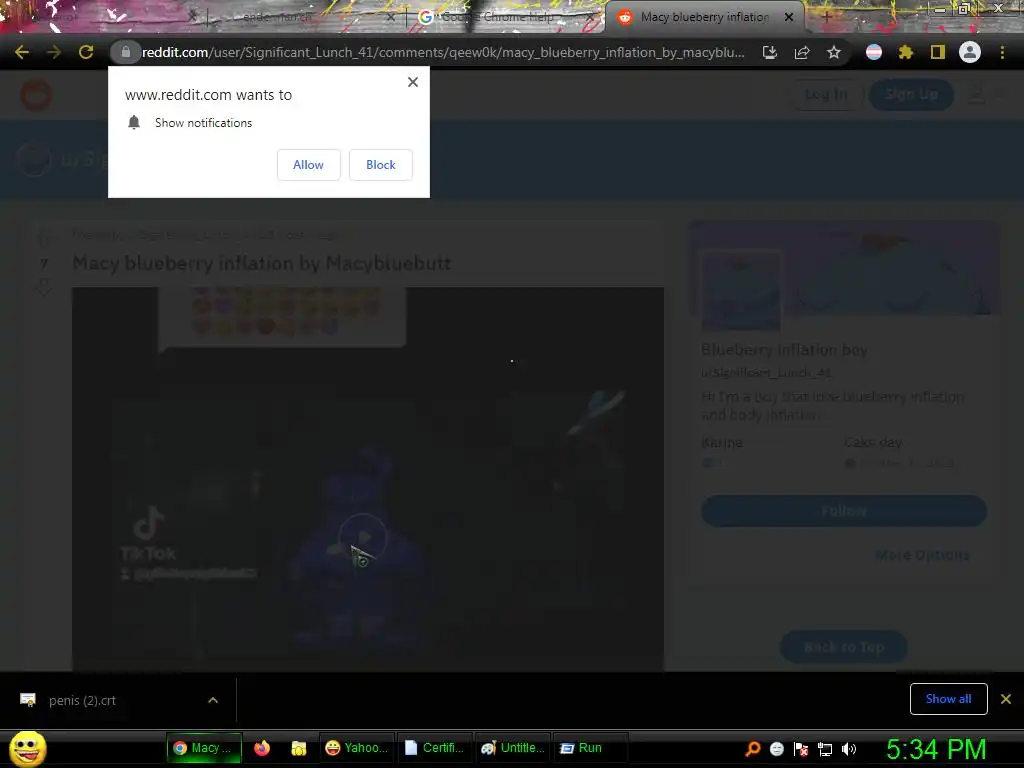Open the Chrome profile avatar

[x=970, y=52]
